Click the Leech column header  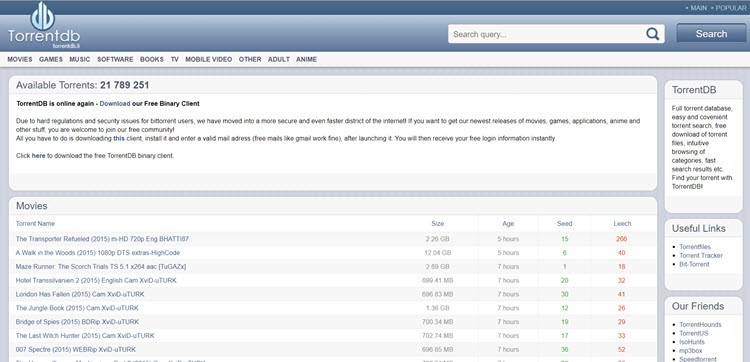coord(622,223)
